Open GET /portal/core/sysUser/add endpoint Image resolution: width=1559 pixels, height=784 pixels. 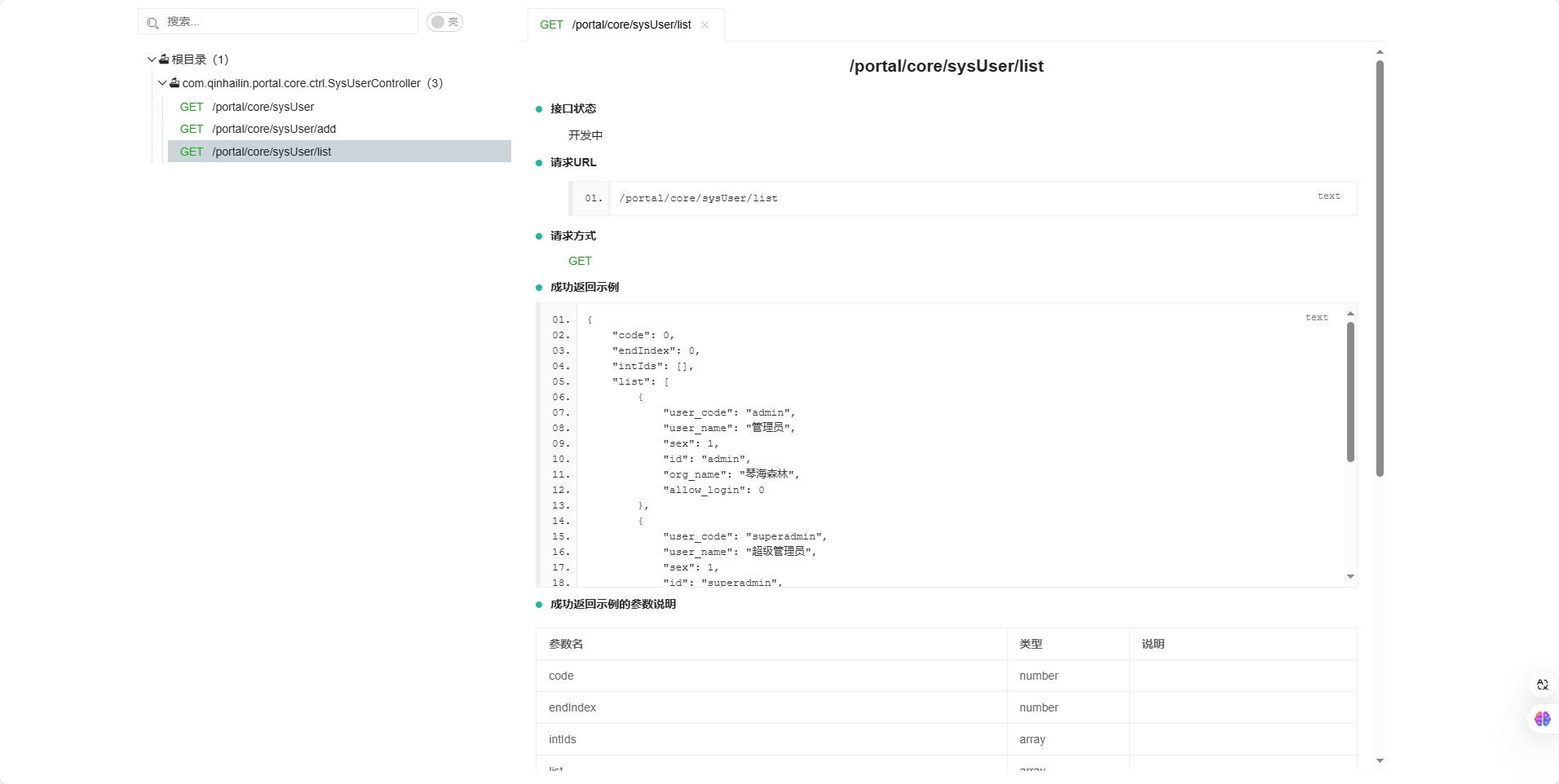[x=273, y=129]
